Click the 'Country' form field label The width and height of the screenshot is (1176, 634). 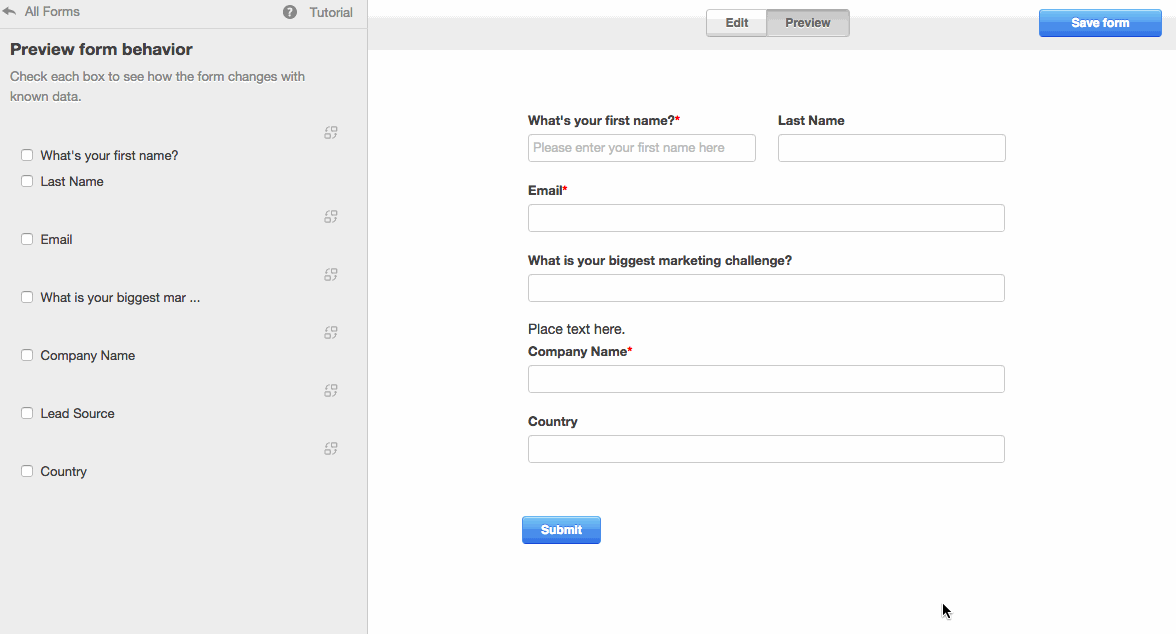pos(553,422)
